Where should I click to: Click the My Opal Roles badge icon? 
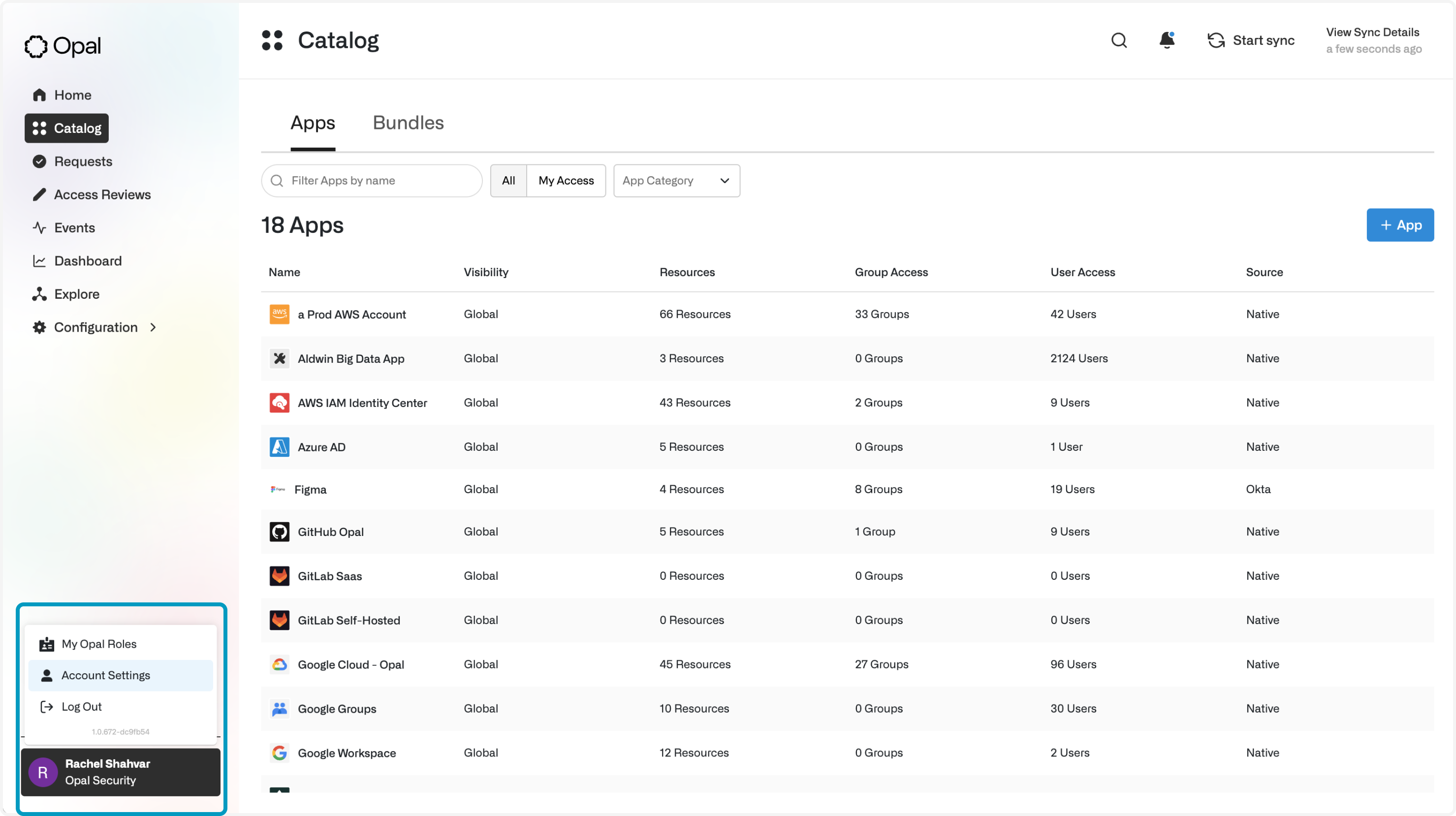coord(47,644)
